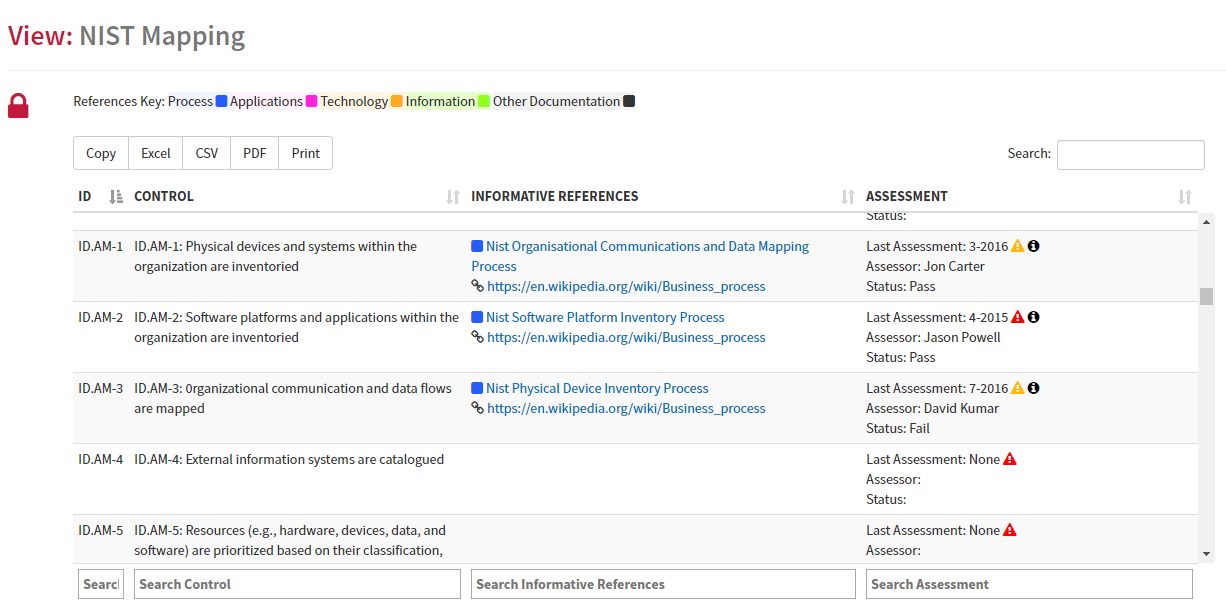Toggle sorting on the Informative References column
Screen dimensions: 1226x607
tap(847, 196)
